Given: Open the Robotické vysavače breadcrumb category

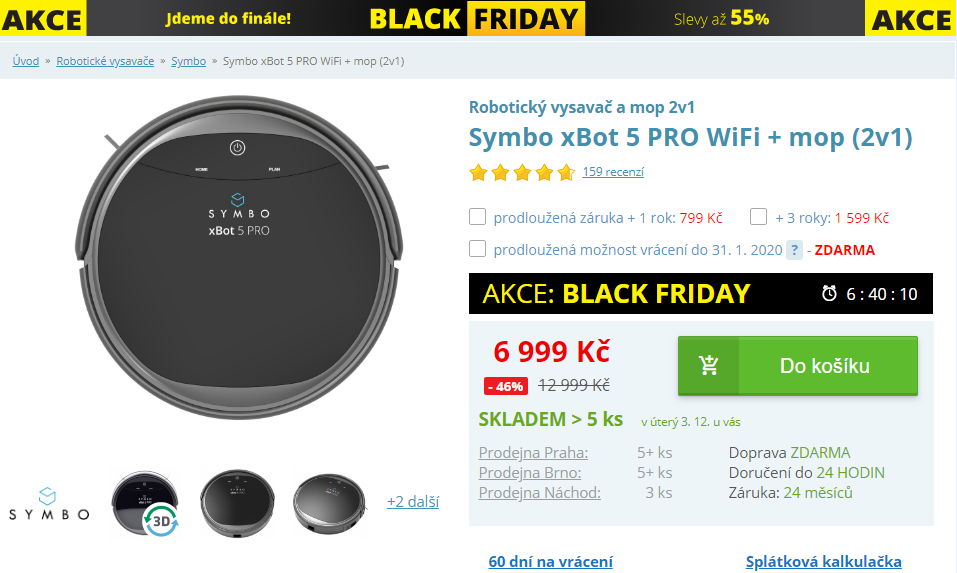Looking at the screenshot, I should coord(105,61).
